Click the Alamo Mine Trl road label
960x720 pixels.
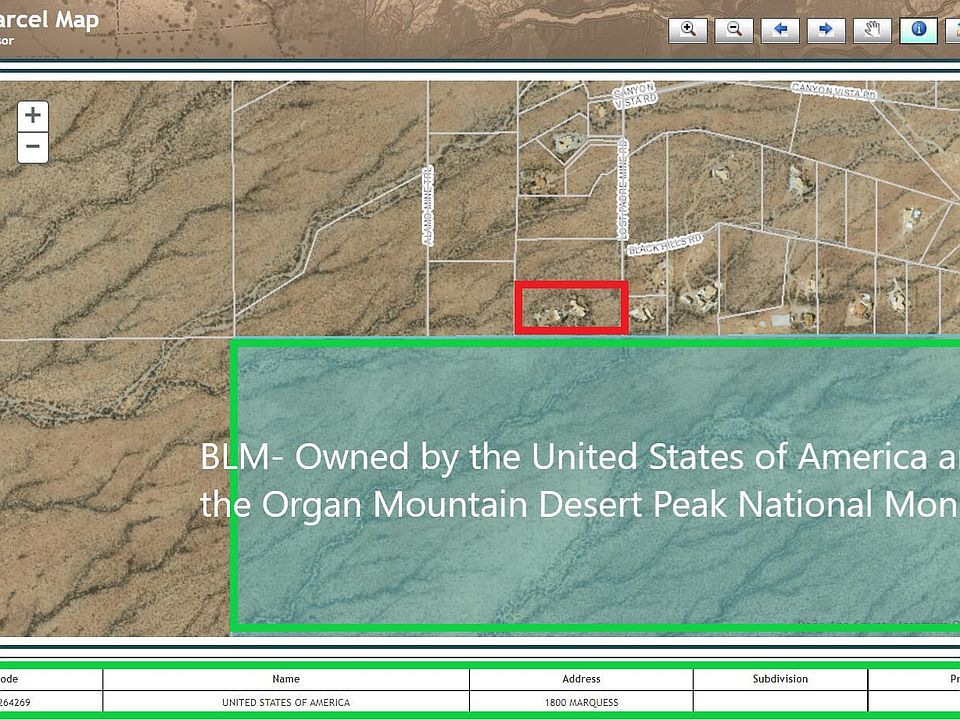tap(429, 206)
